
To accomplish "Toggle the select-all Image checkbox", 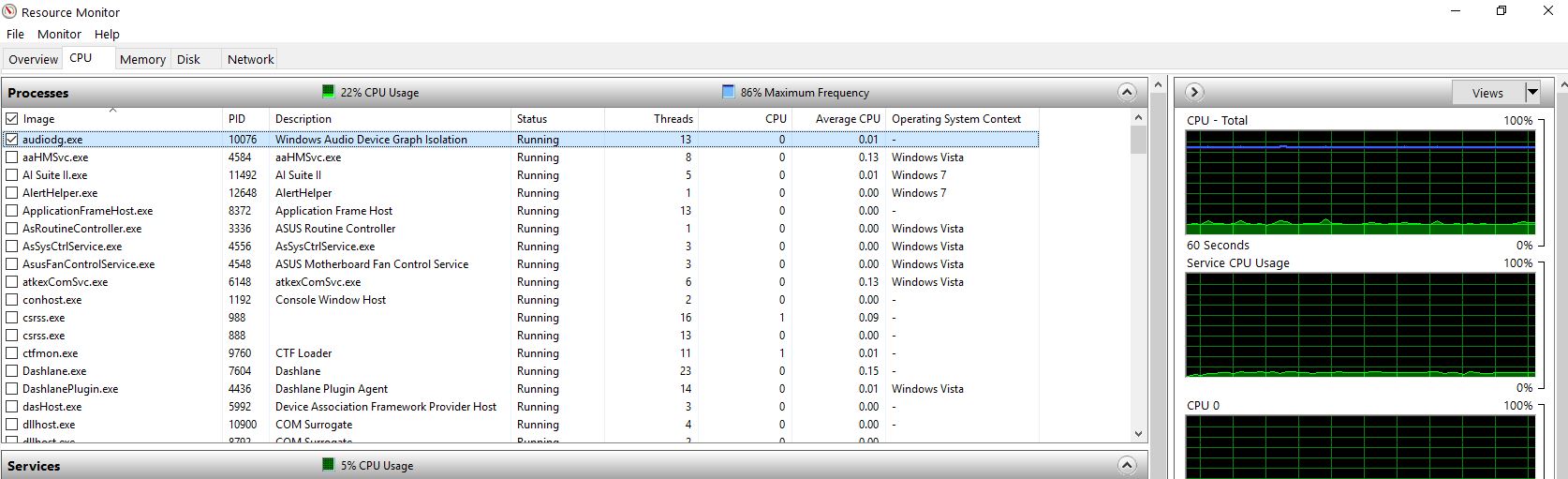I will click(x=12, y=119).
